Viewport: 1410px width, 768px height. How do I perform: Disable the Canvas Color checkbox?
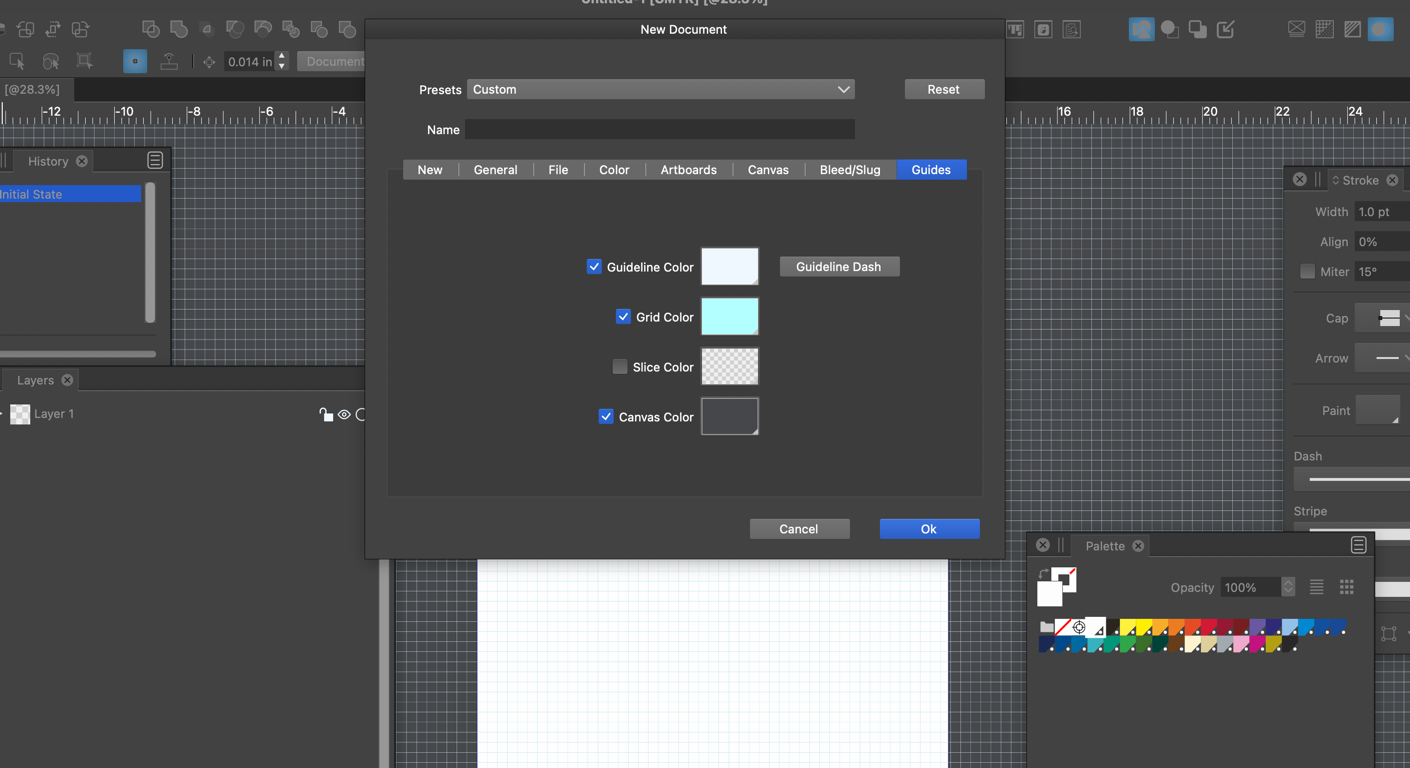[606, 417]
